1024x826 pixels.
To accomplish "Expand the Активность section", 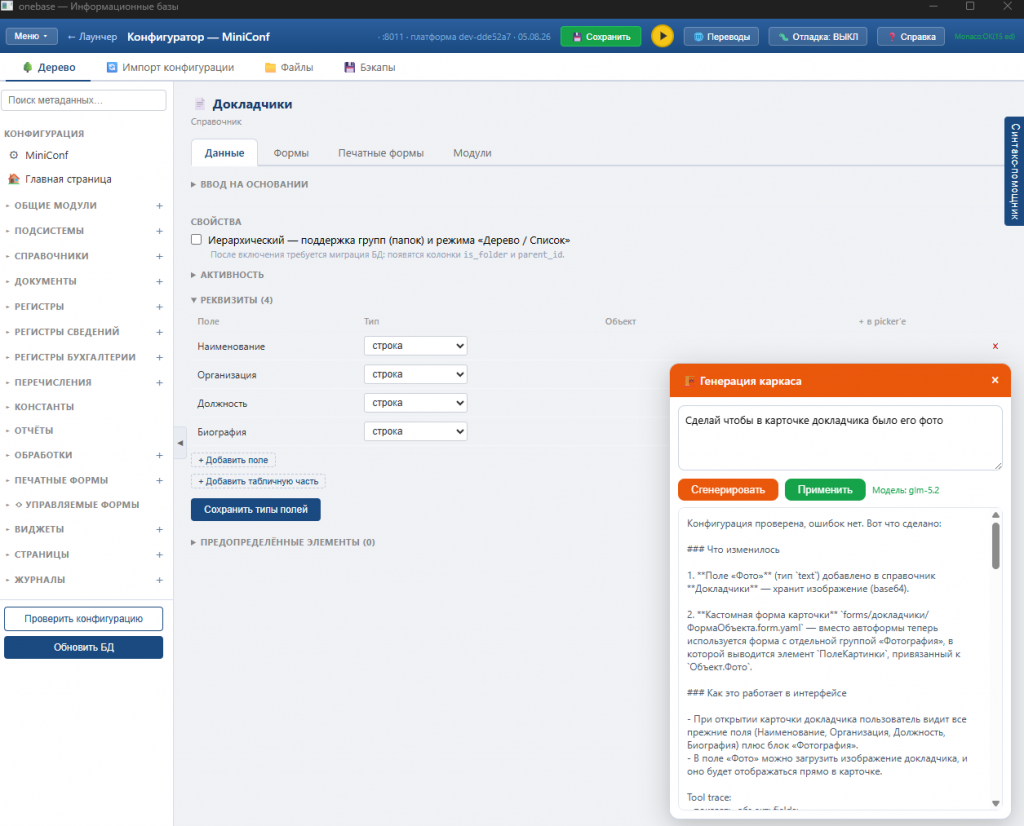I will click(227, 275).
